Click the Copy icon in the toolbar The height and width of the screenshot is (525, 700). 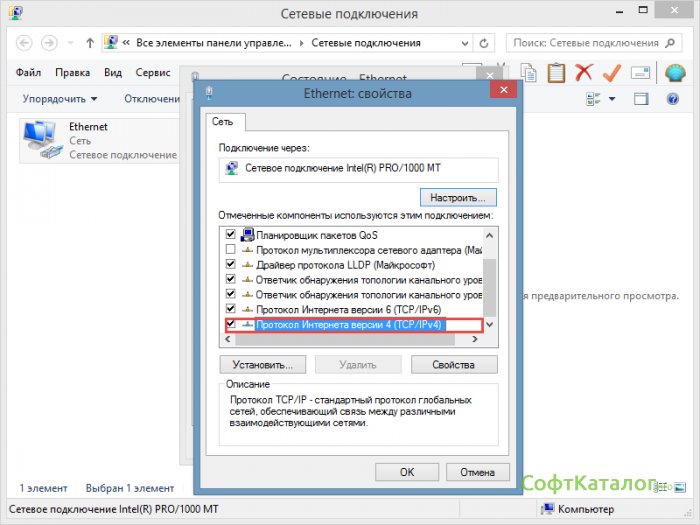coord(529,73)
